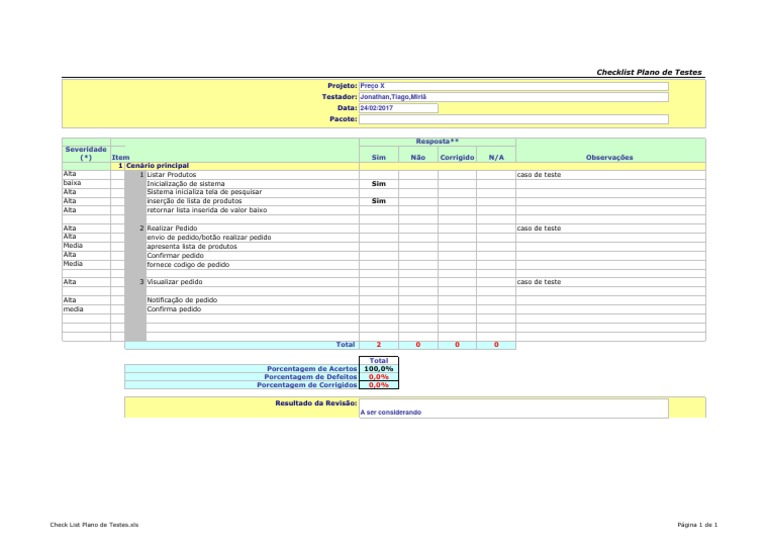Select the 'Projeto:' label

[x=342, y=86]
